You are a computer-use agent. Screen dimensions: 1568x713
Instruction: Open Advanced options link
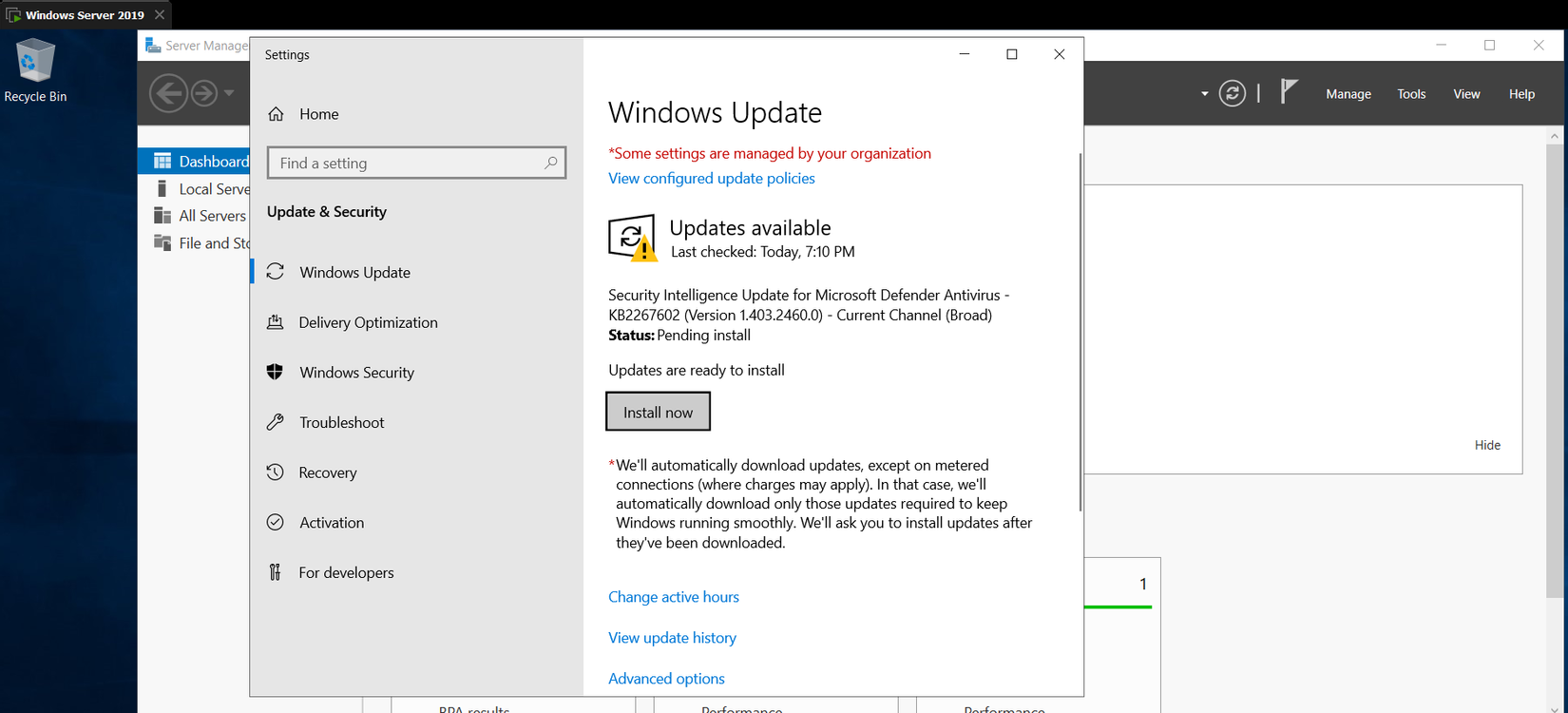click(x=666, y=679)
